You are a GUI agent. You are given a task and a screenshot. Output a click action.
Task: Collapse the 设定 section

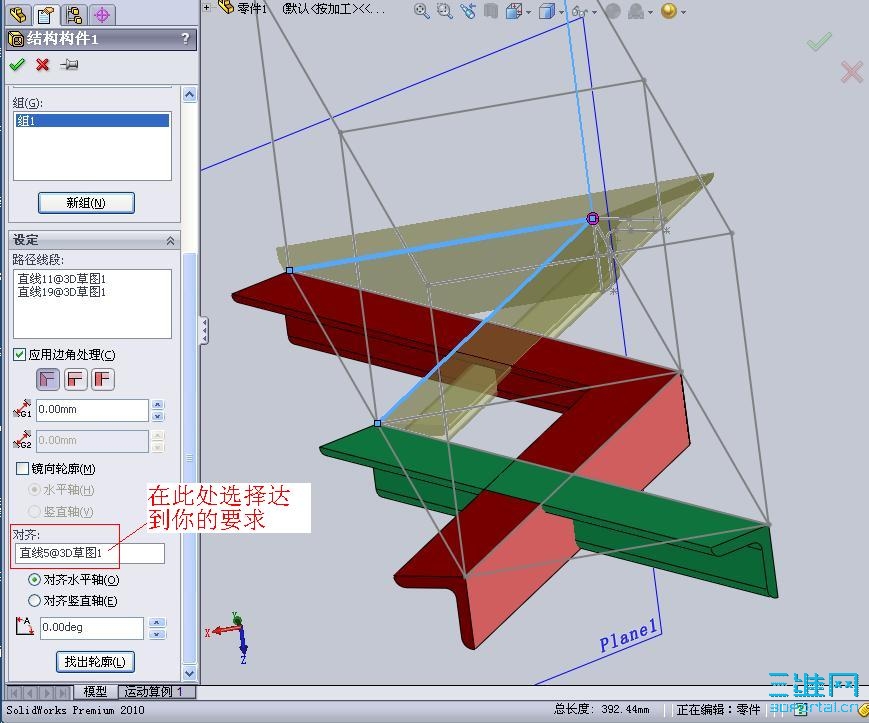coord(170,240)
